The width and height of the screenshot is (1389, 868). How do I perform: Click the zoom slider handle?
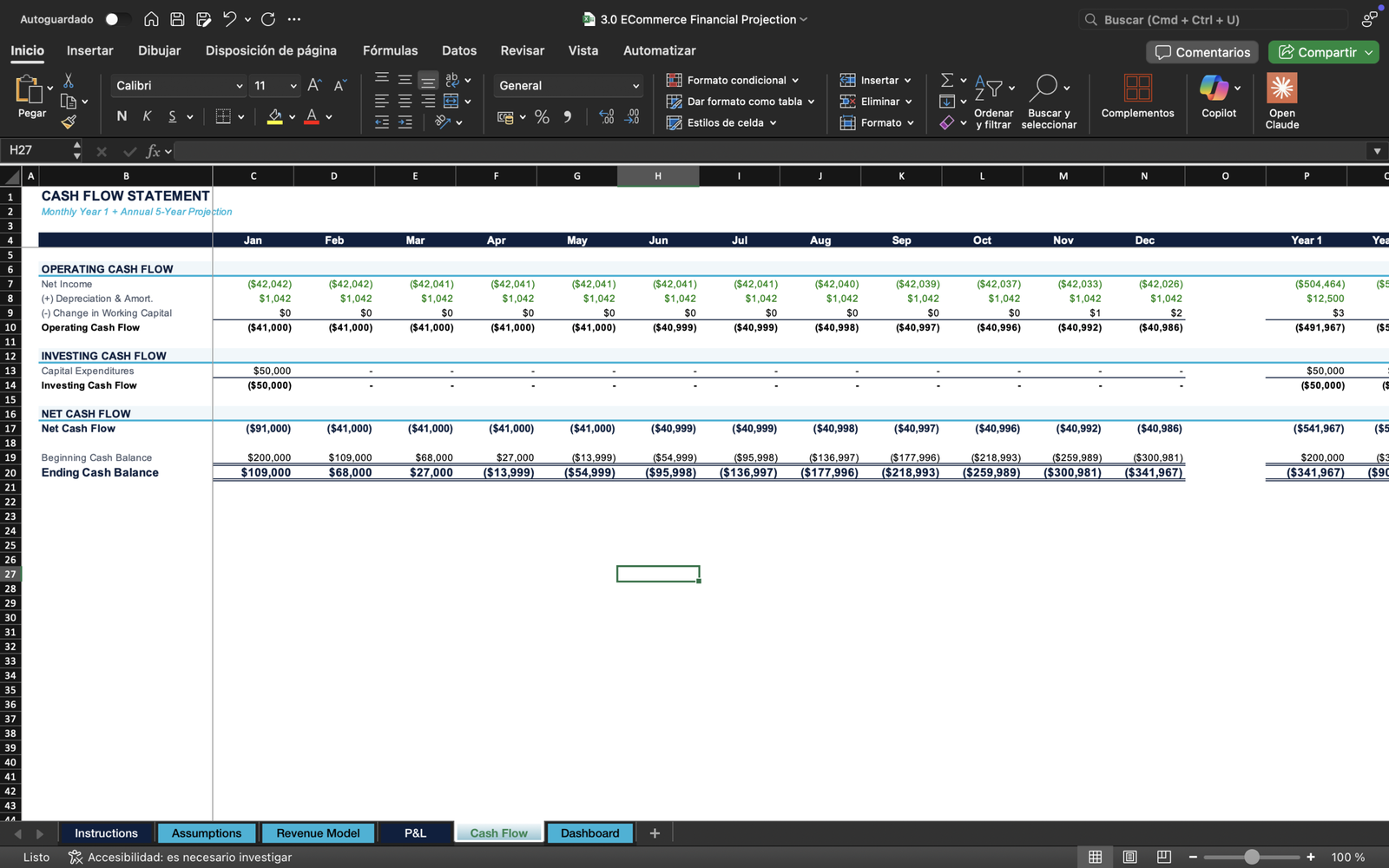(1251, 857)
